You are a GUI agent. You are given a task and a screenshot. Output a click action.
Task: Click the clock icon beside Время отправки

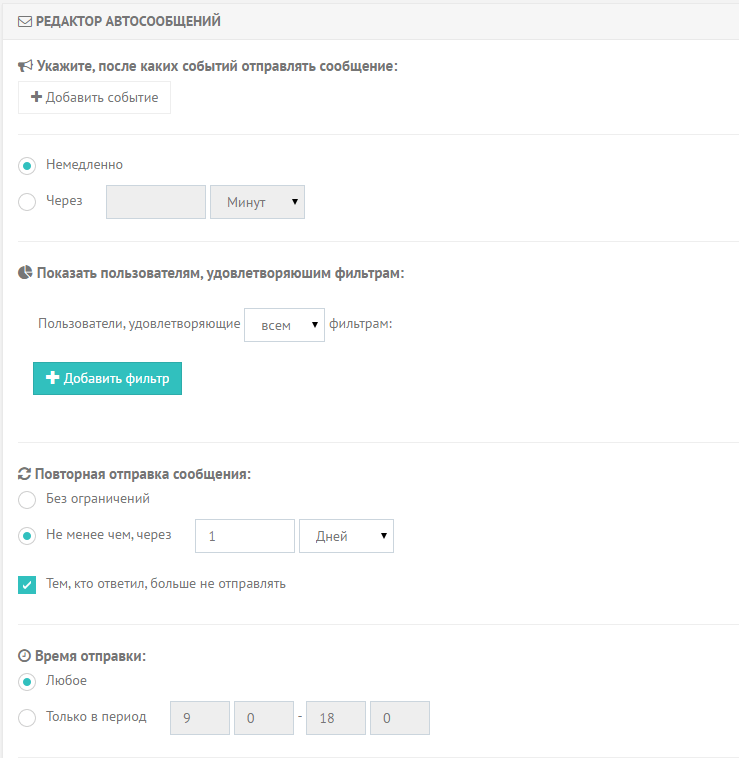coord(24,656)
